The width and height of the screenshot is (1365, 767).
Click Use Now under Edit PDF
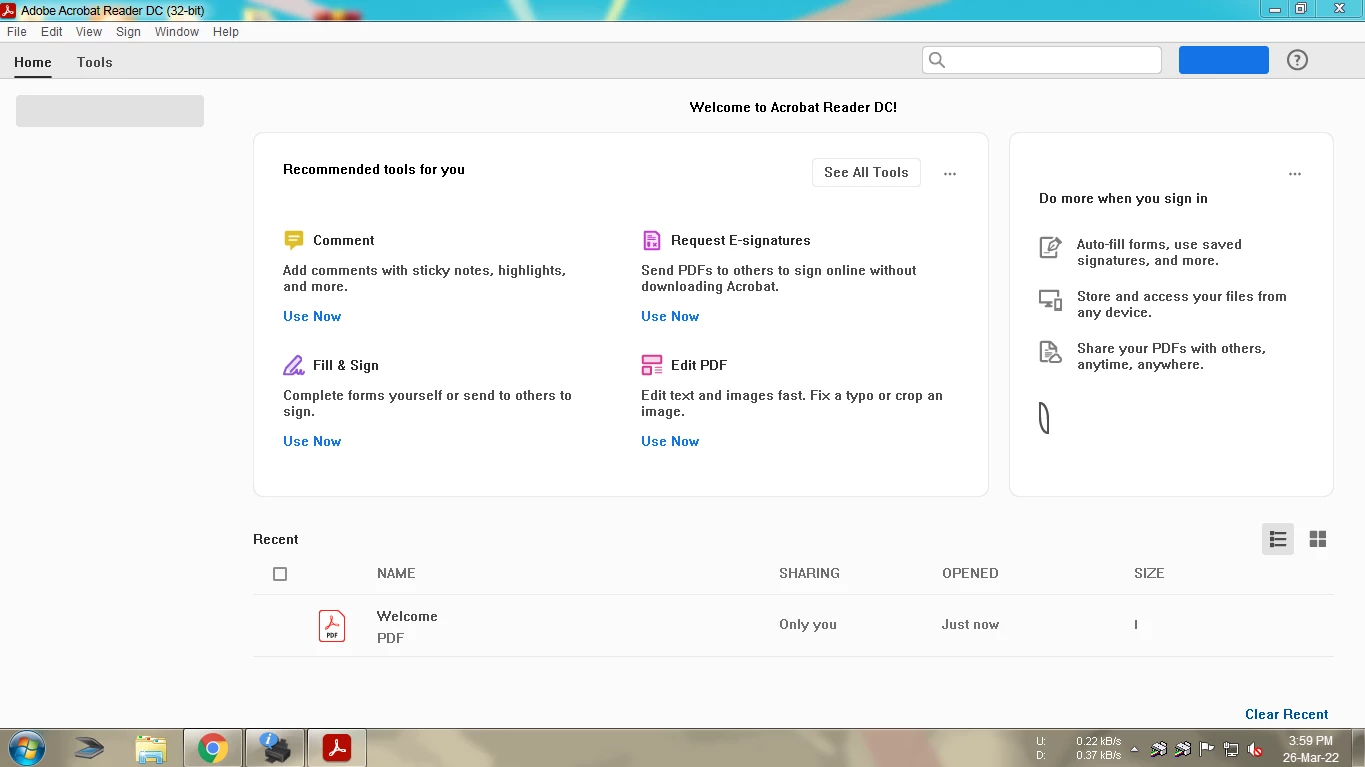(670, 441)
